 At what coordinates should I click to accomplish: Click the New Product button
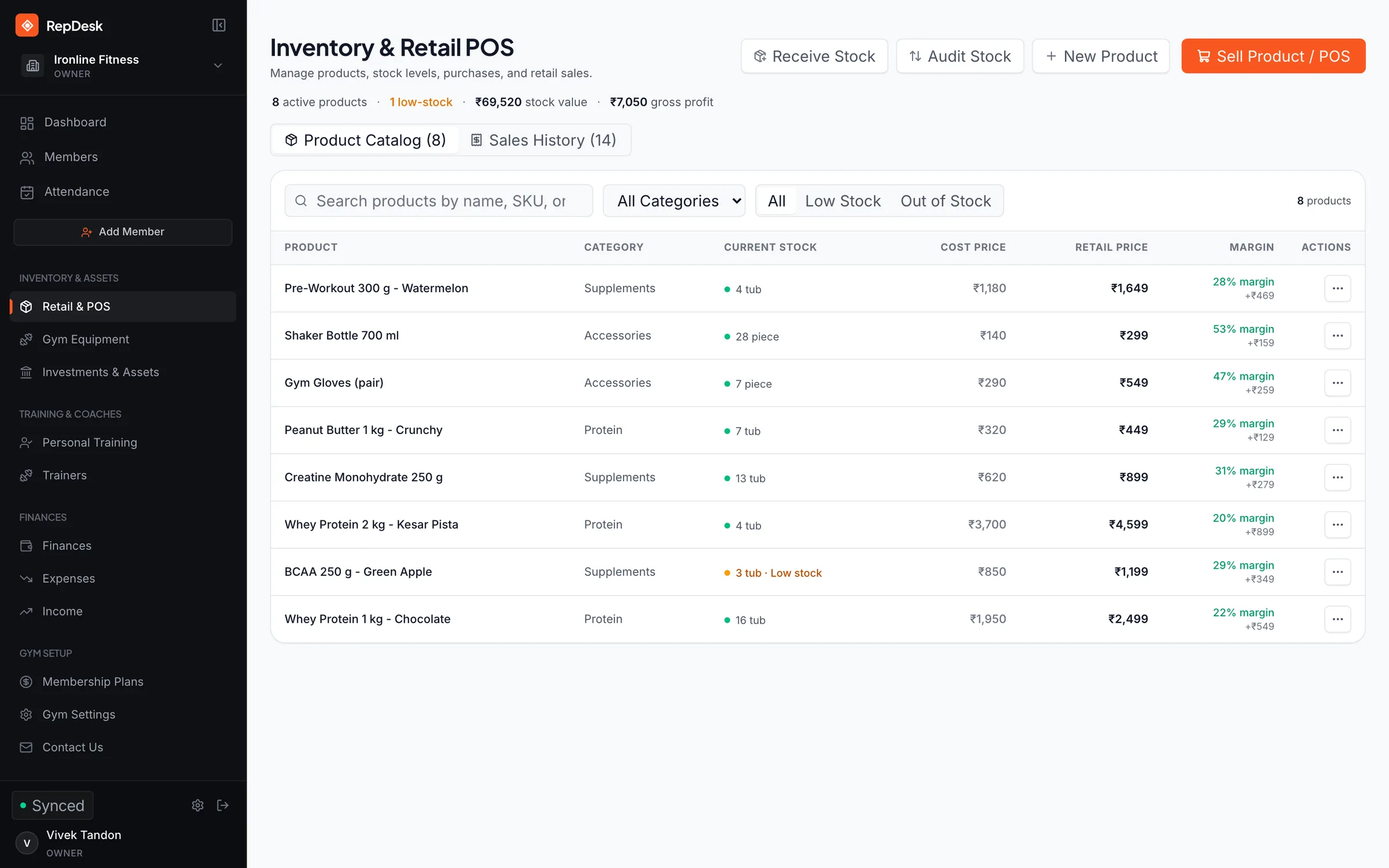point(1101,56)
